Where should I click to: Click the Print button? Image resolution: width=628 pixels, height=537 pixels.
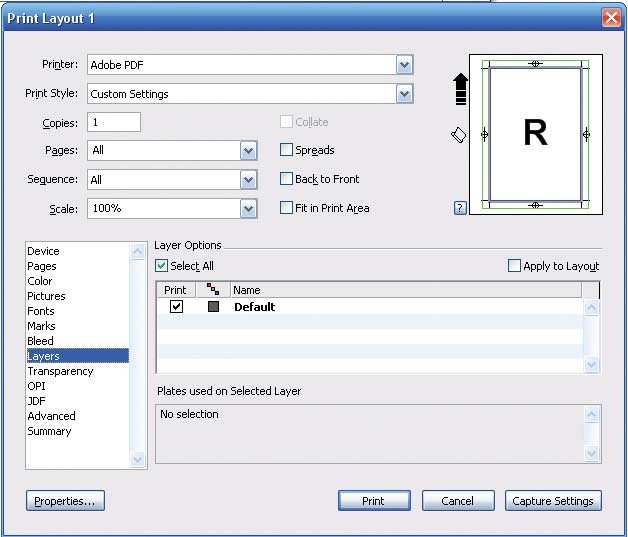point(374,501)
